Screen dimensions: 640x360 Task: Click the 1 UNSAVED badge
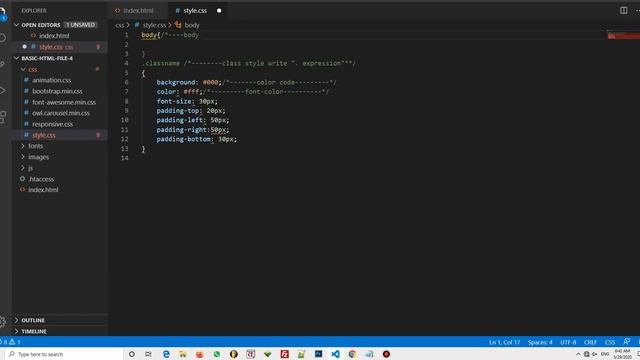point(80,25)
